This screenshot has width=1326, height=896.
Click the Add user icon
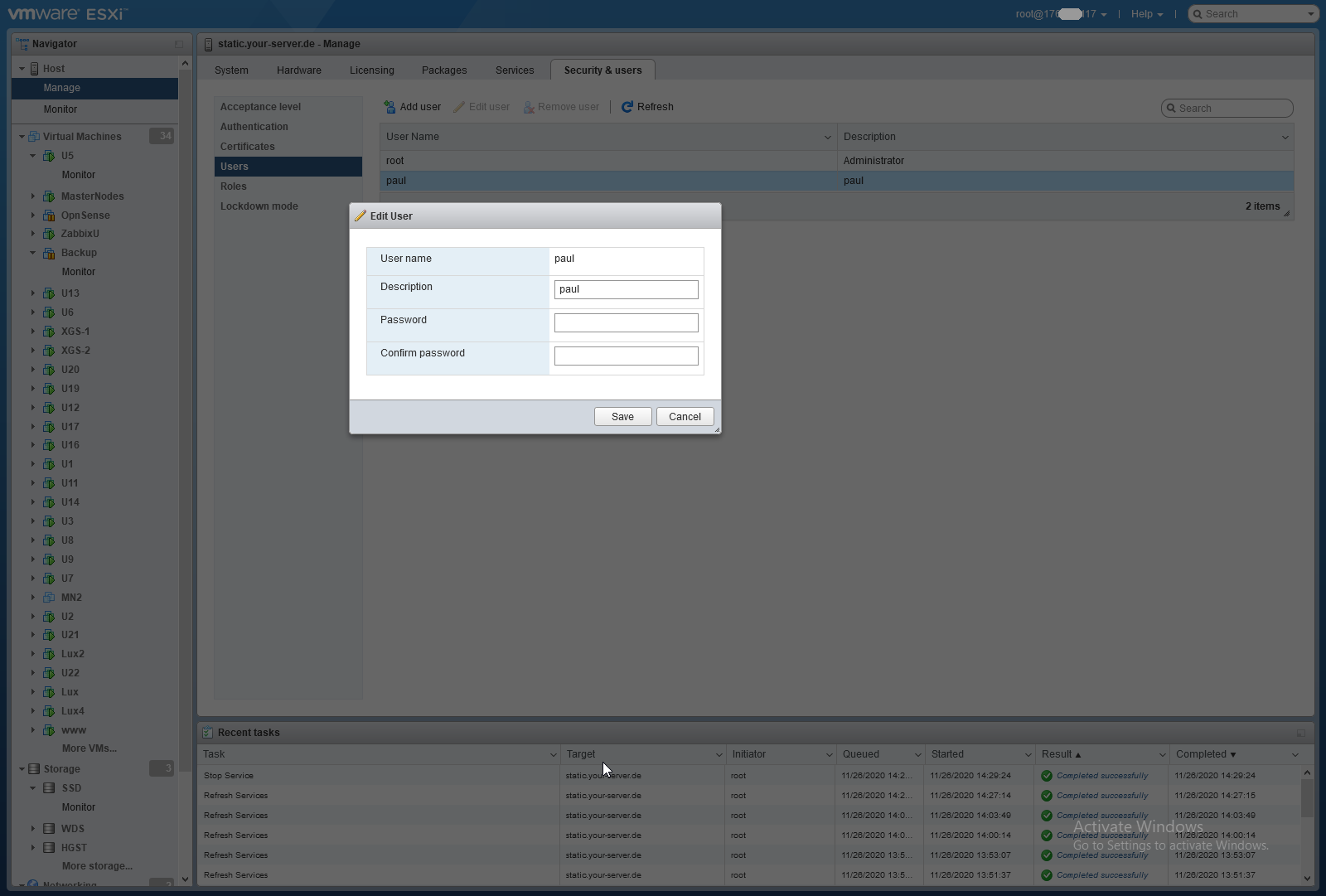(390, 107)
